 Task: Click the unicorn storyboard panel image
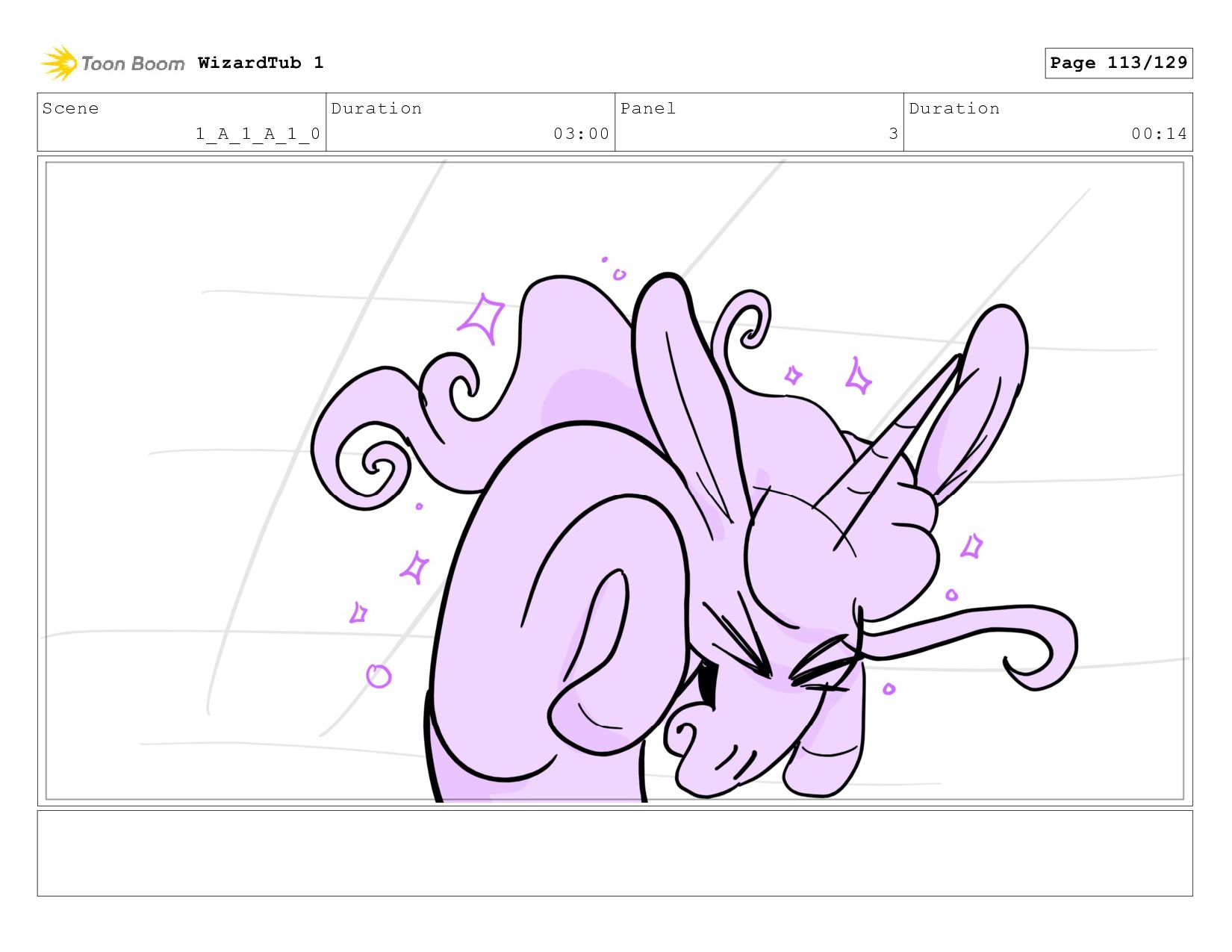615,481
